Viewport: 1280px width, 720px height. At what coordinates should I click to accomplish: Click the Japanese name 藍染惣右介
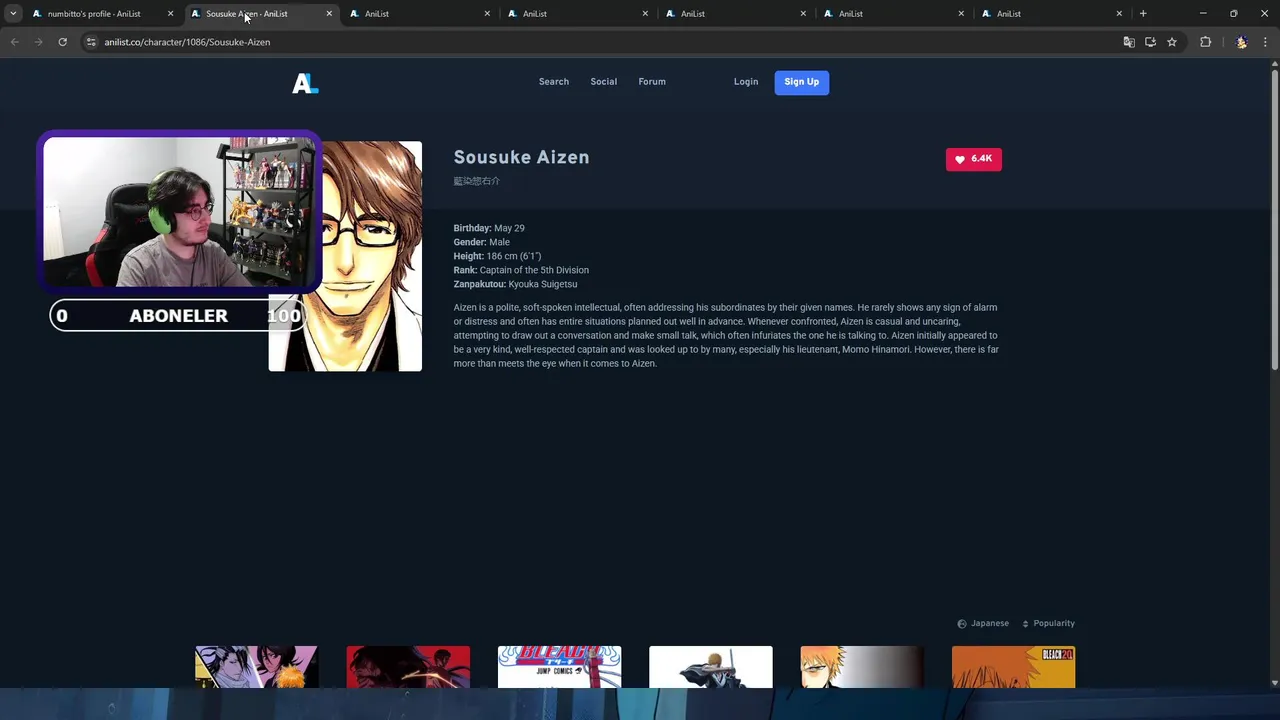coord(476,181)
